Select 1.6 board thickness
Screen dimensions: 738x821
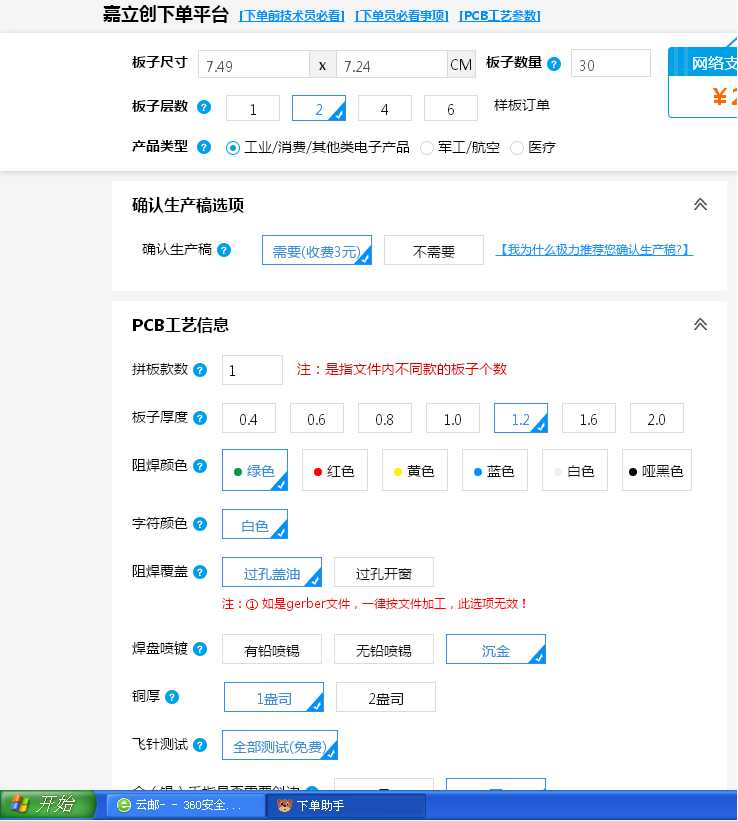[x=589, y=418]
